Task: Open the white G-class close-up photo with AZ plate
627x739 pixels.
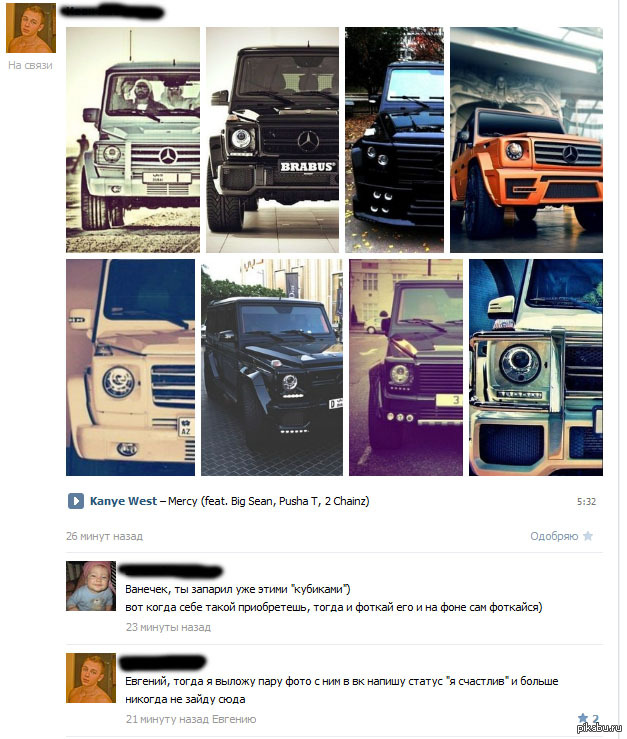Action: [130, 367]
